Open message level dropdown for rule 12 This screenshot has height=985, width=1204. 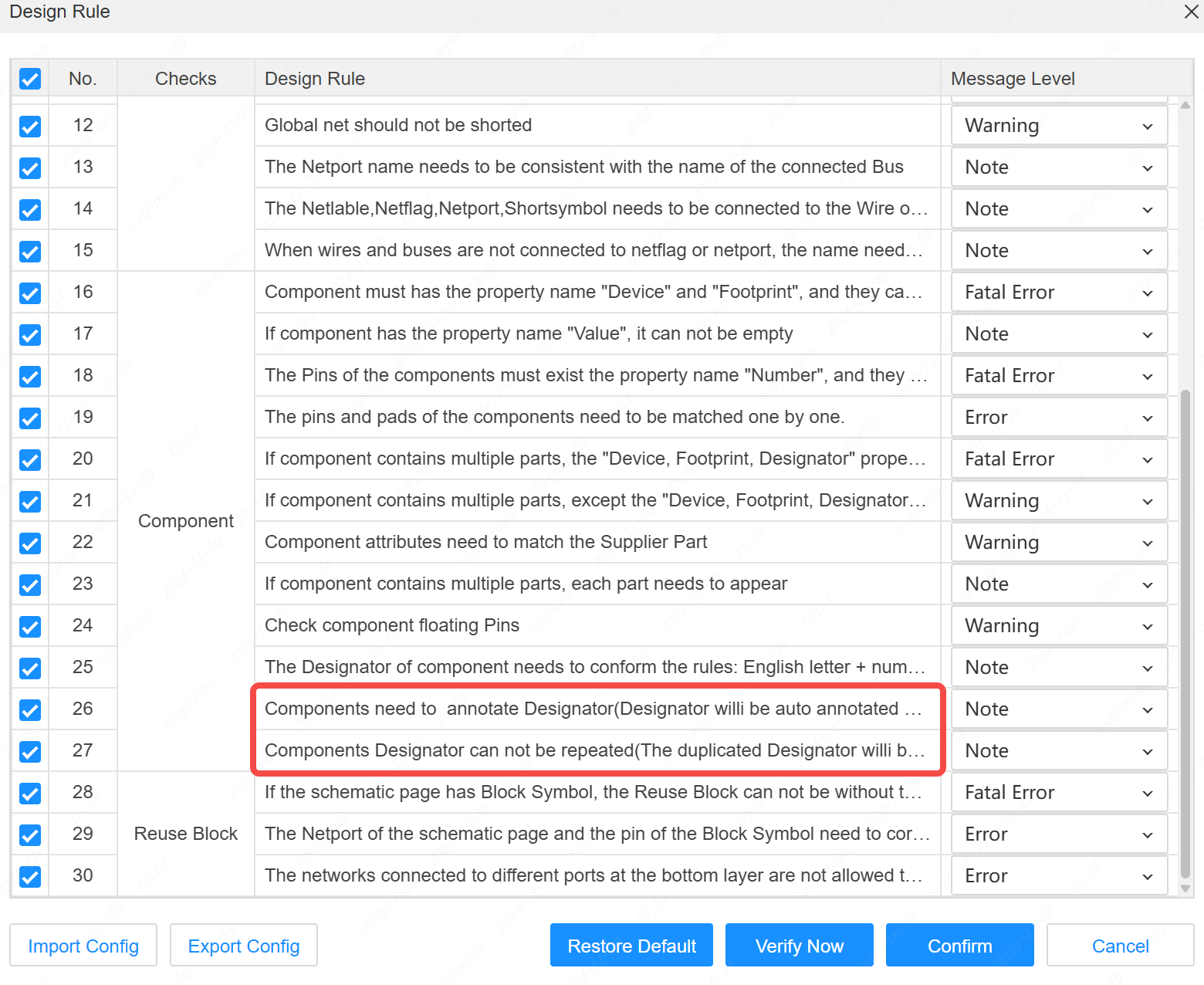(x=1059, y=126)
